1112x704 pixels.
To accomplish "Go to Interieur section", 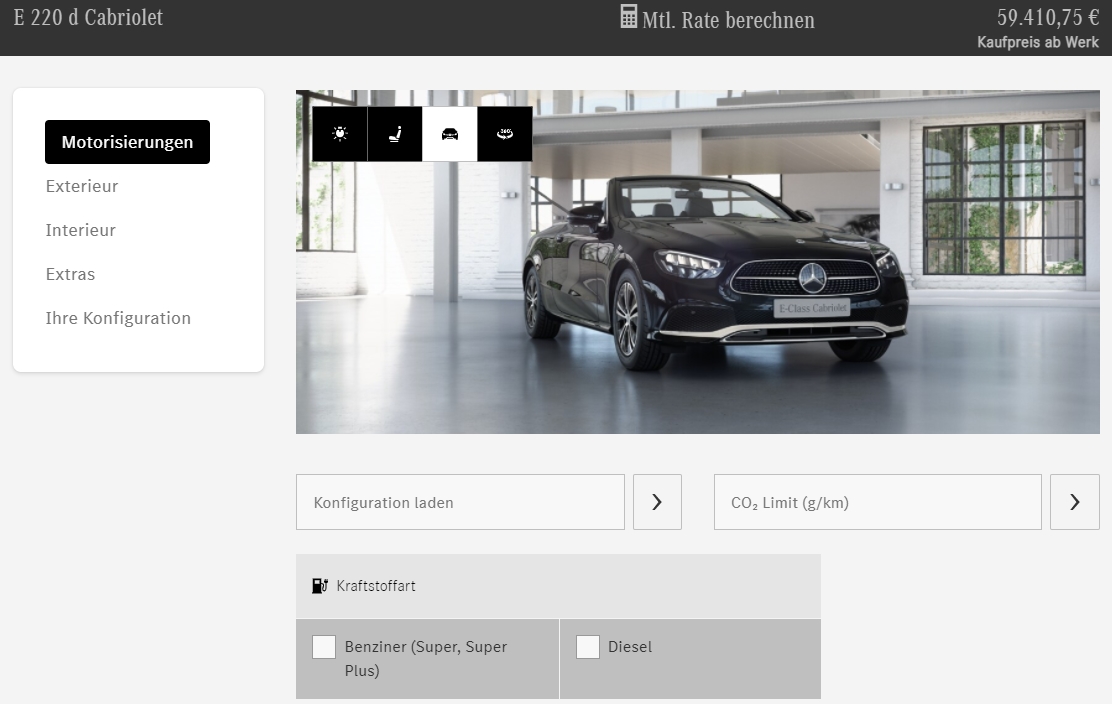I will pyautogui.click(x=80, y=230).
